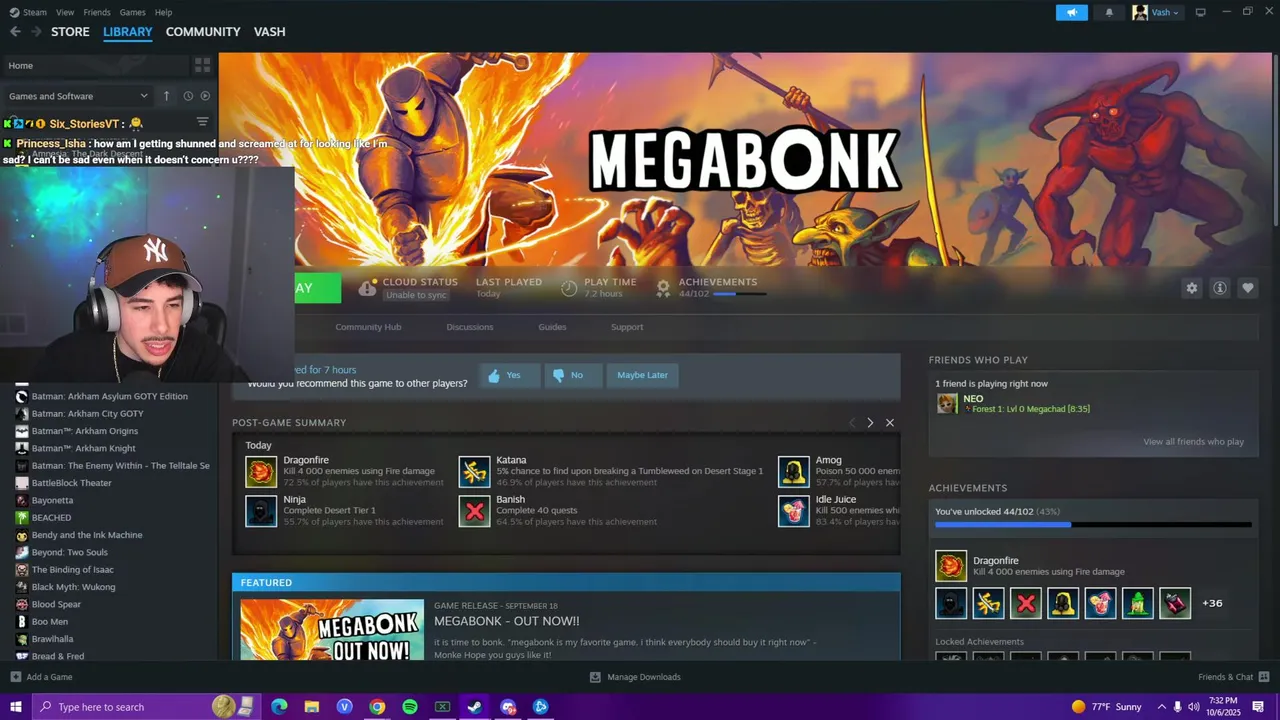
Task: Open the Games menu
Action: pos(132,12)
